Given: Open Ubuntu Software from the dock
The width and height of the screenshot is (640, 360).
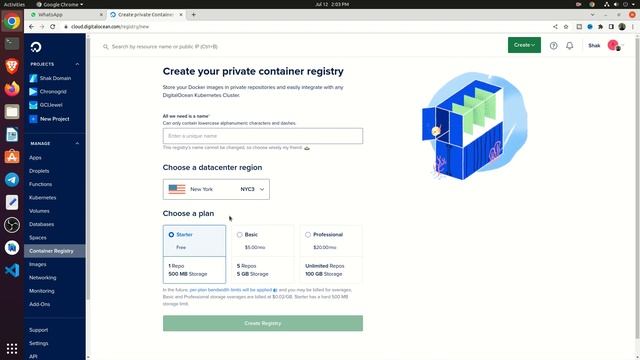Looking at the screenshot, I should [x=12, y=157].
